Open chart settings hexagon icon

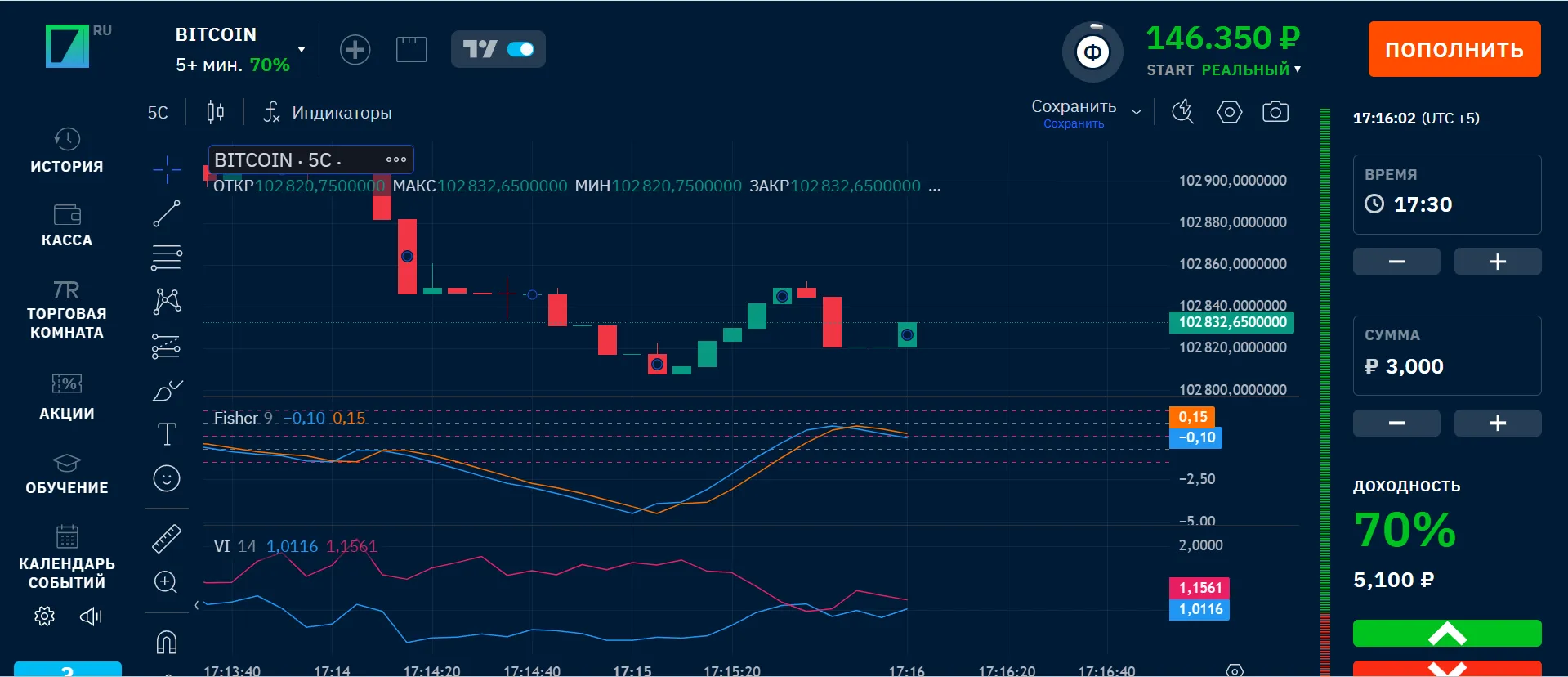[x=1229, y=112]
